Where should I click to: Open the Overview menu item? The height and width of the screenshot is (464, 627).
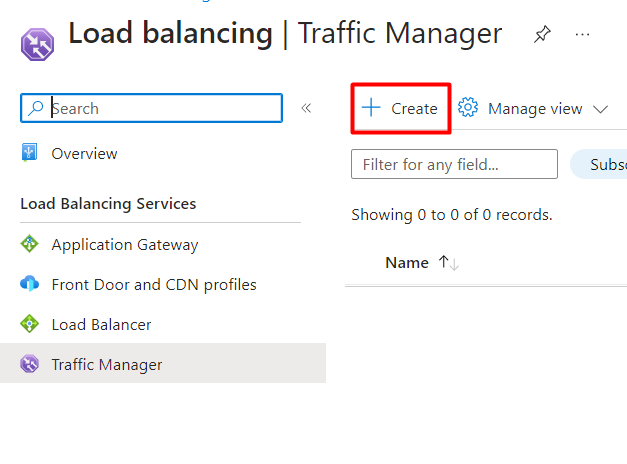coord(84,153)
